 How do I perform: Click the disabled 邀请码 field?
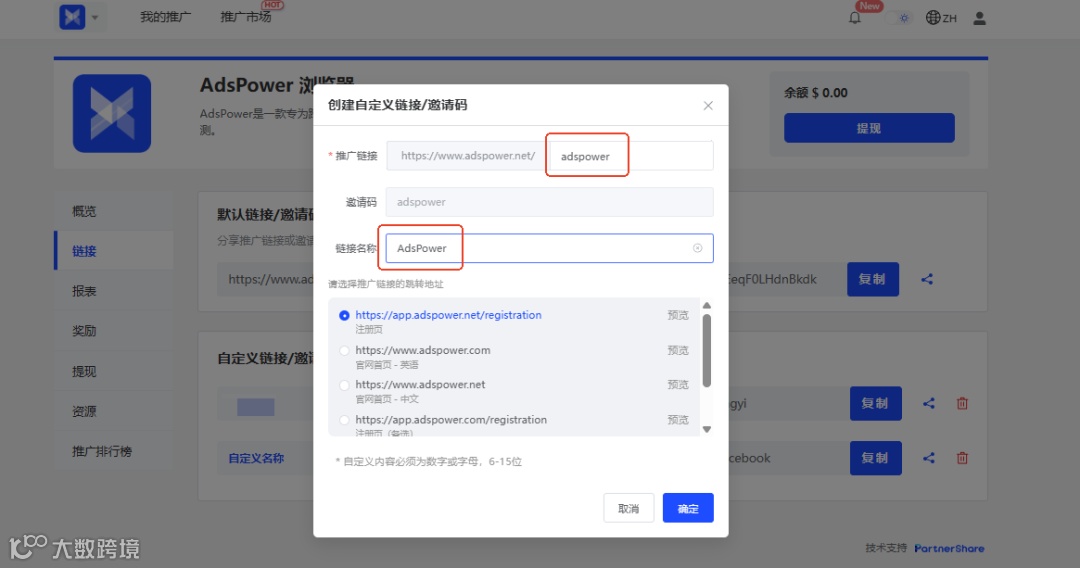pyautogui.click(x=550, y=202)
